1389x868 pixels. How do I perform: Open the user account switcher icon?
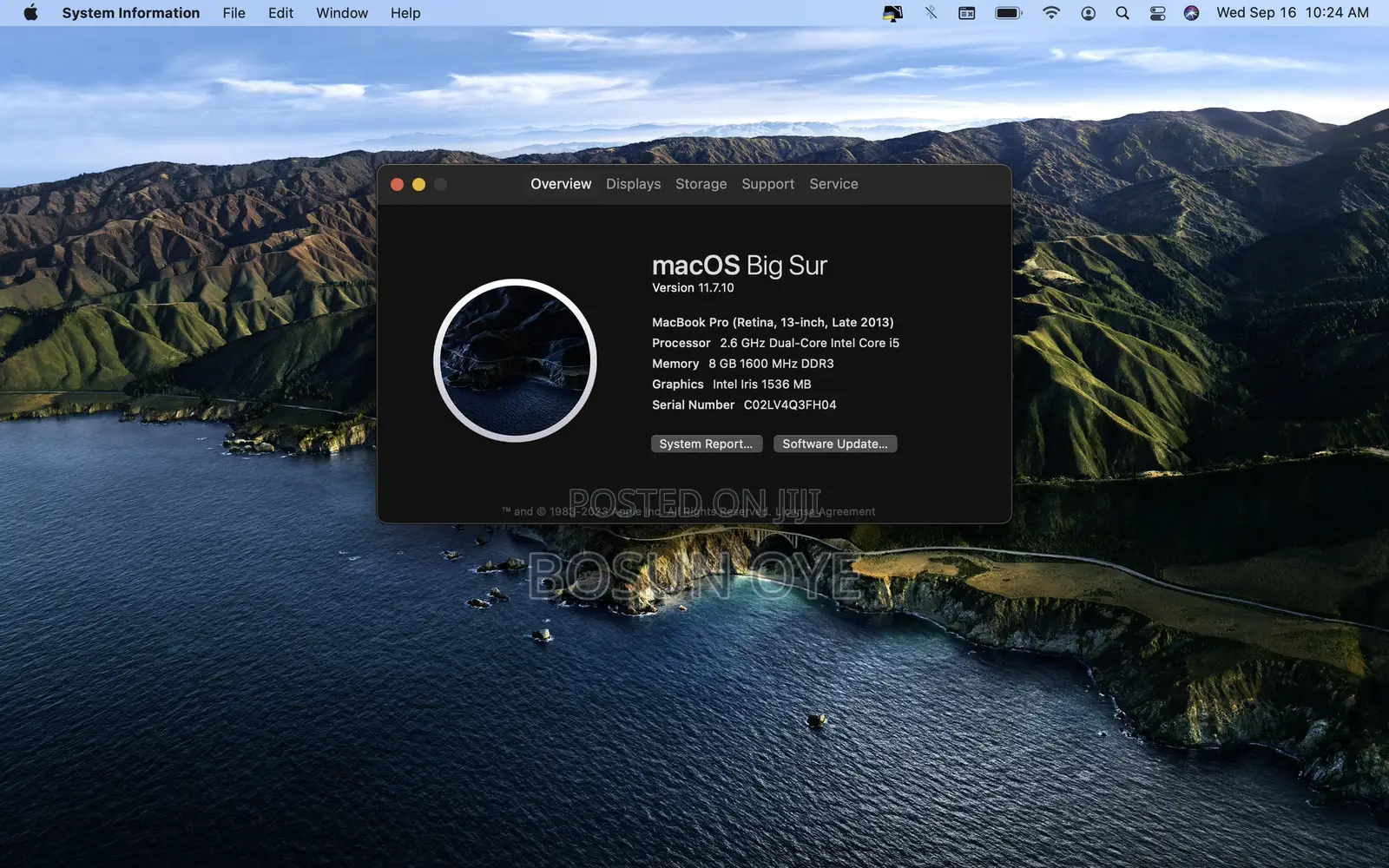pyautogui.click(x=1088, y=13)
